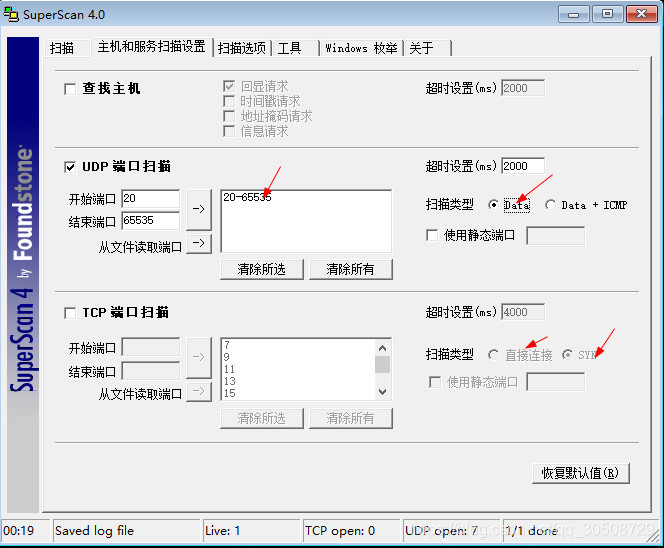Click UDP 清除所选 button
Viewport: 664px width, 548px height.
coord(262,269)
